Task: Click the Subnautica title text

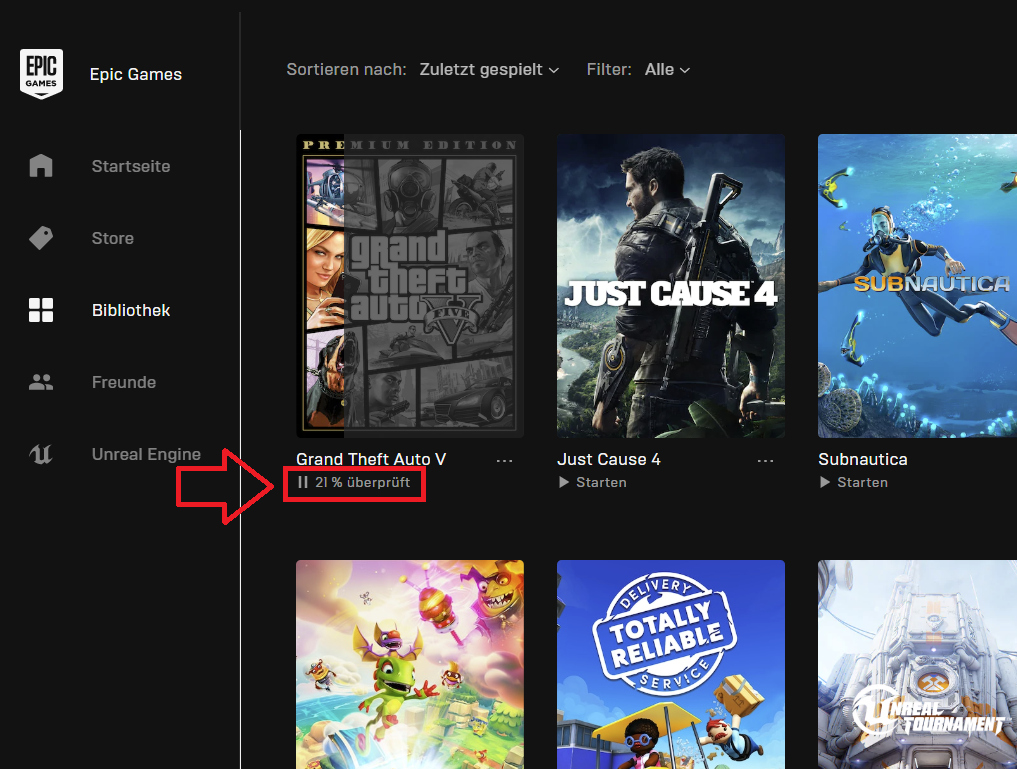Action: (863, 459)
